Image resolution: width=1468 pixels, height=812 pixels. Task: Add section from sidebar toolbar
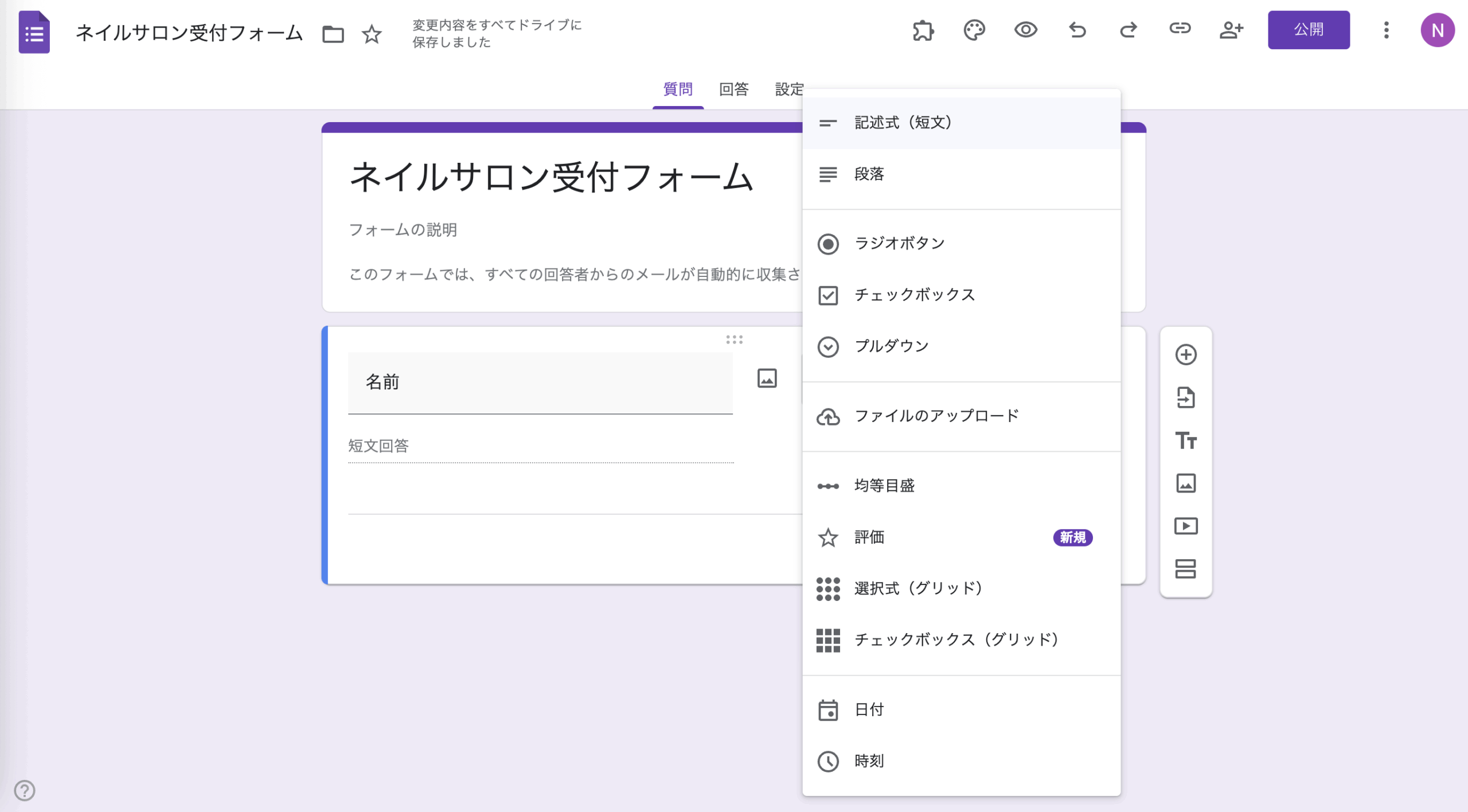(1185, 569)
